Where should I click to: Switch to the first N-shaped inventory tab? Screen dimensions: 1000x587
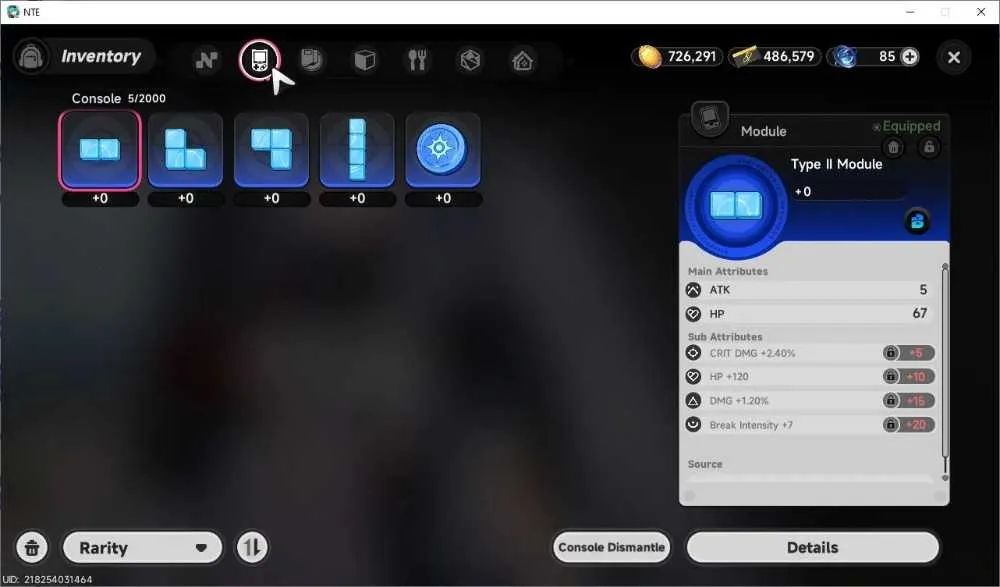(x=206, y=60)
